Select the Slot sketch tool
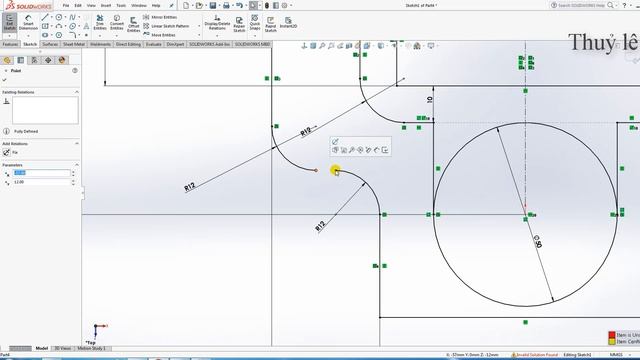Screen dimensions: 640x360 click(45, 35)
